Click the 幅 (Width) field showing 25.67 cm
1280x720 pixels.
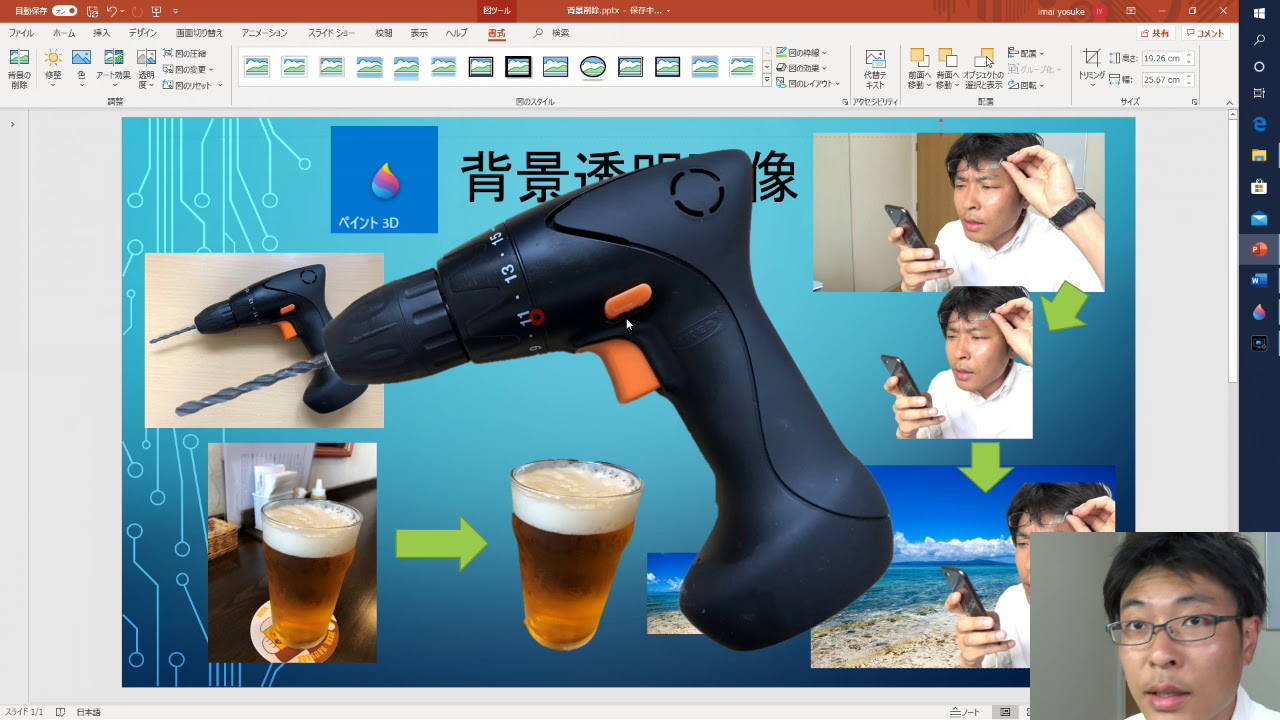[1162, 79]
